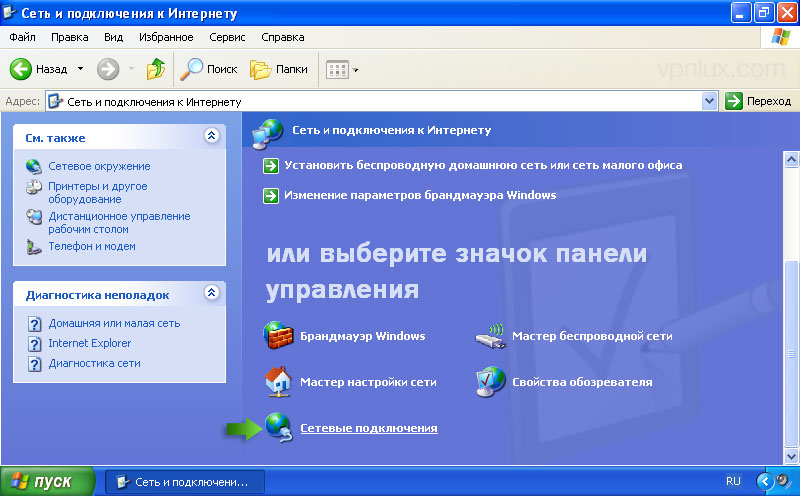Toggle the Папки folders pane
This screenshot has height=496, width=800.
pyautogui.click(x=279, y=69)
